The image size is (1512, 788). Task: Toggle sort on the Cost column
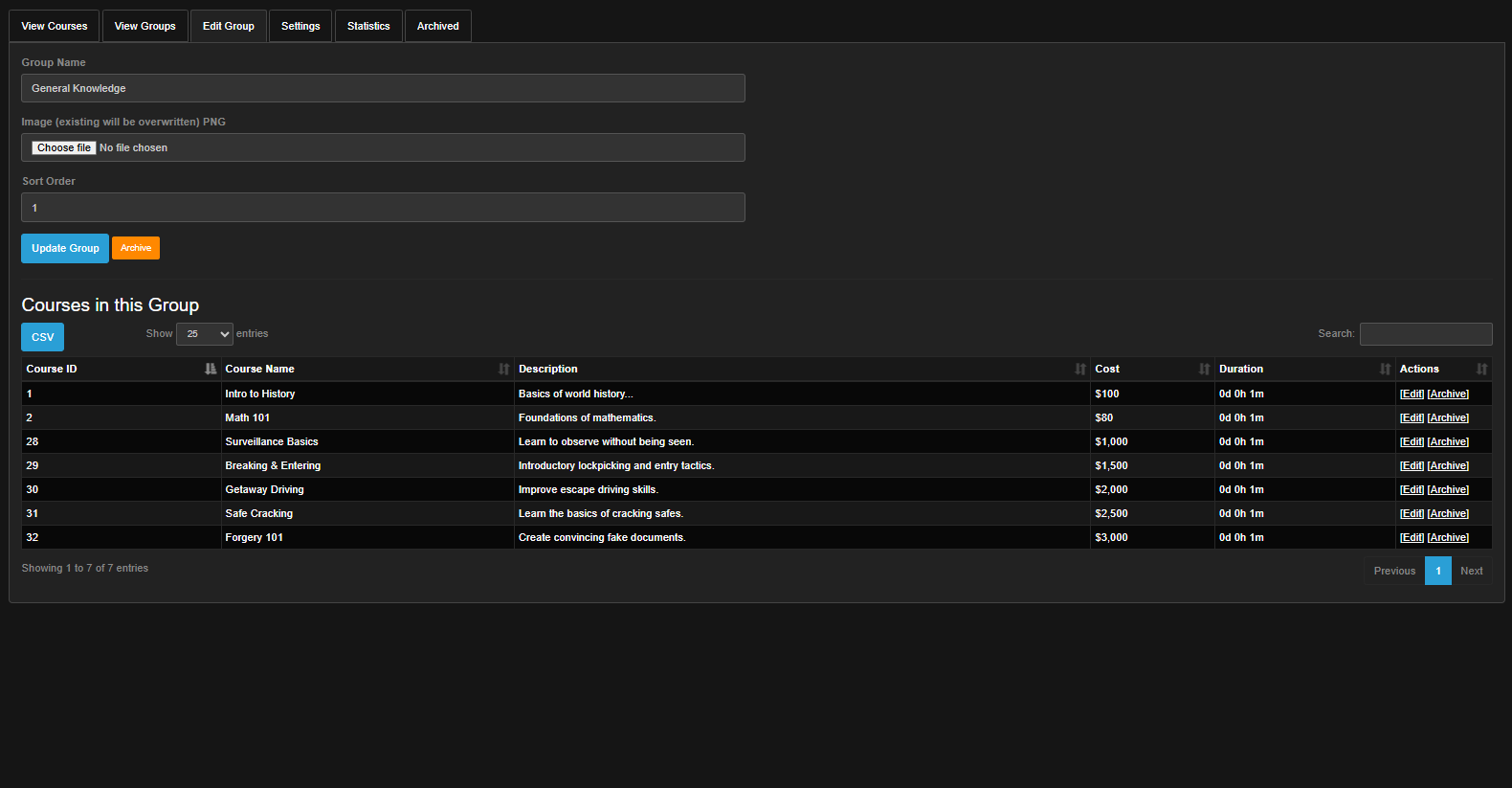tap(1204, 369)
